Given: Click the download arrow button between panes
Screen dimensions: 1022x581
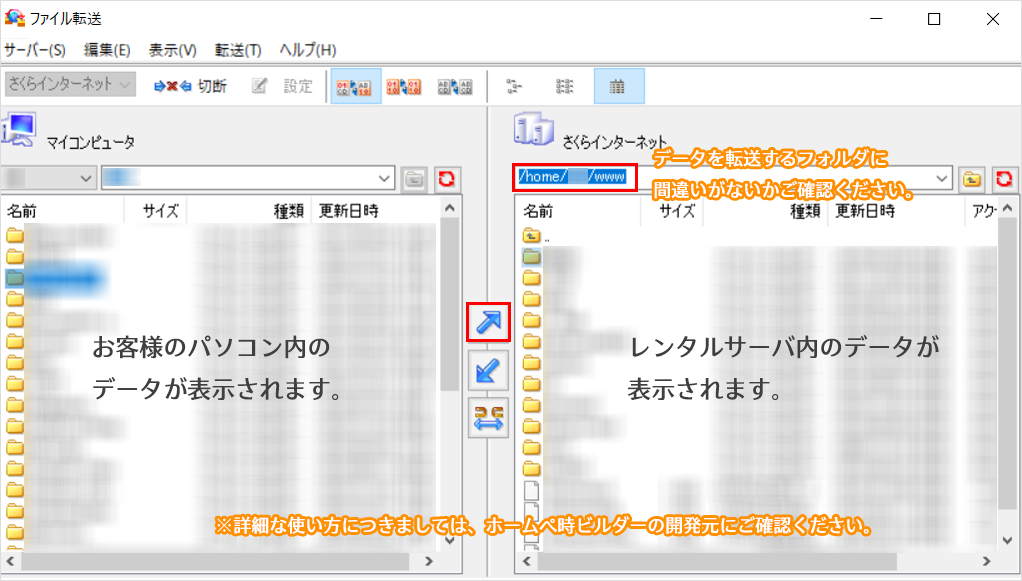Looking at the screenshot, I should coord(489,370).
